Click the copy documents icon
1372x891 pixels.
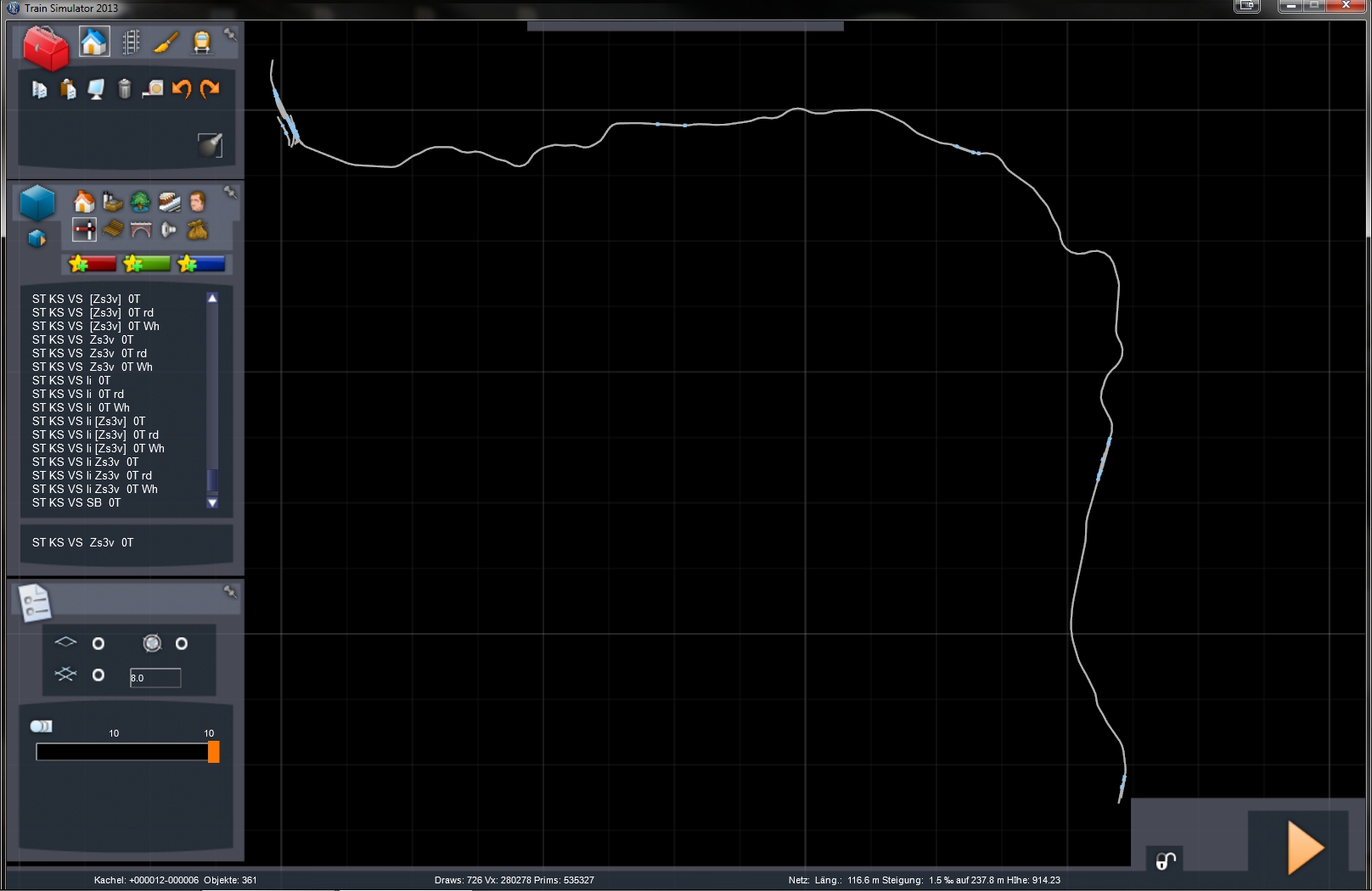click(x=40, y=89)
